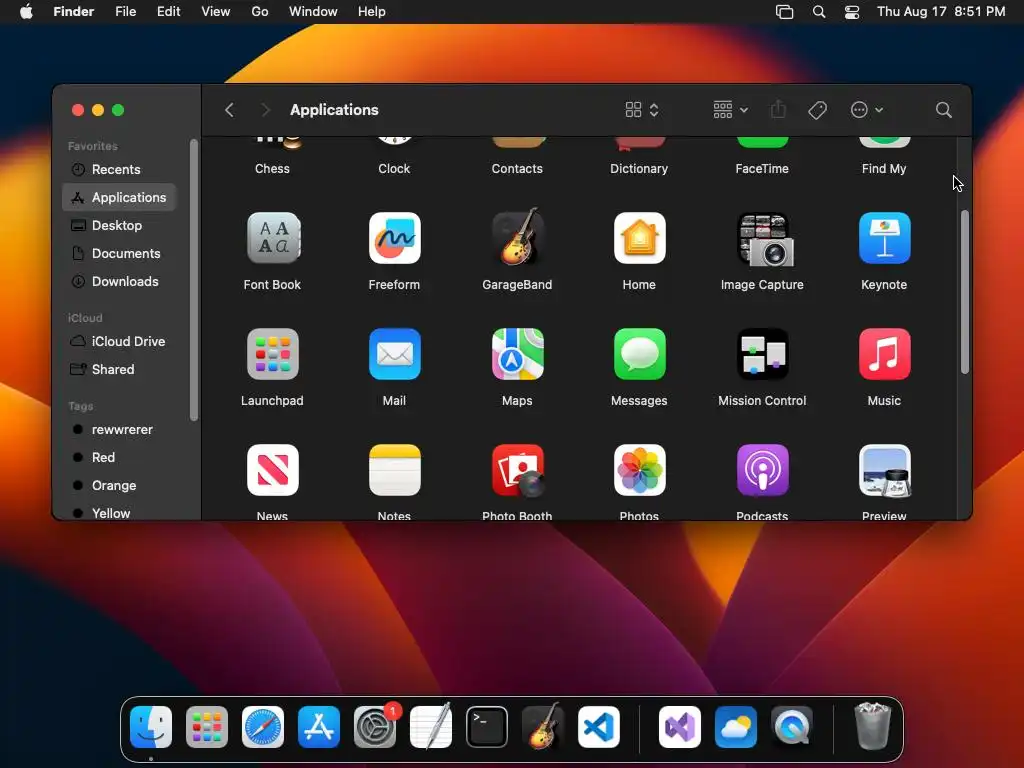Click the date and time in menu bar

click(x=941, y=12)
